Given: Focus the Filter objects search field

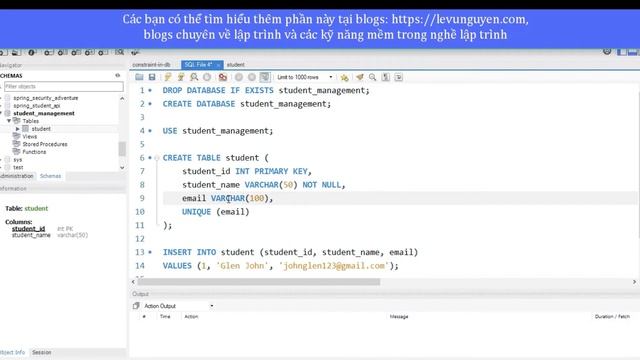Looking at the screenshot, I should pyautogui.click(x=64, y=87).
